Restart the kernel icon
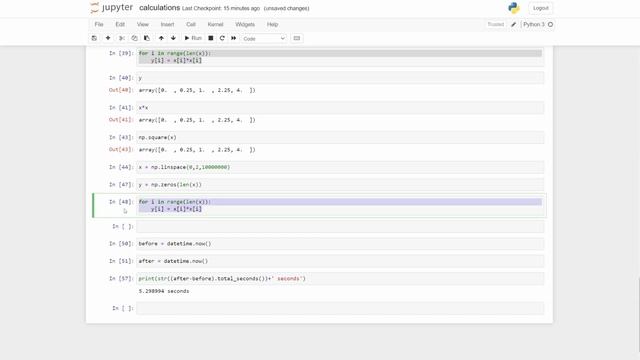The image size is (640, 360). [222, 38]
